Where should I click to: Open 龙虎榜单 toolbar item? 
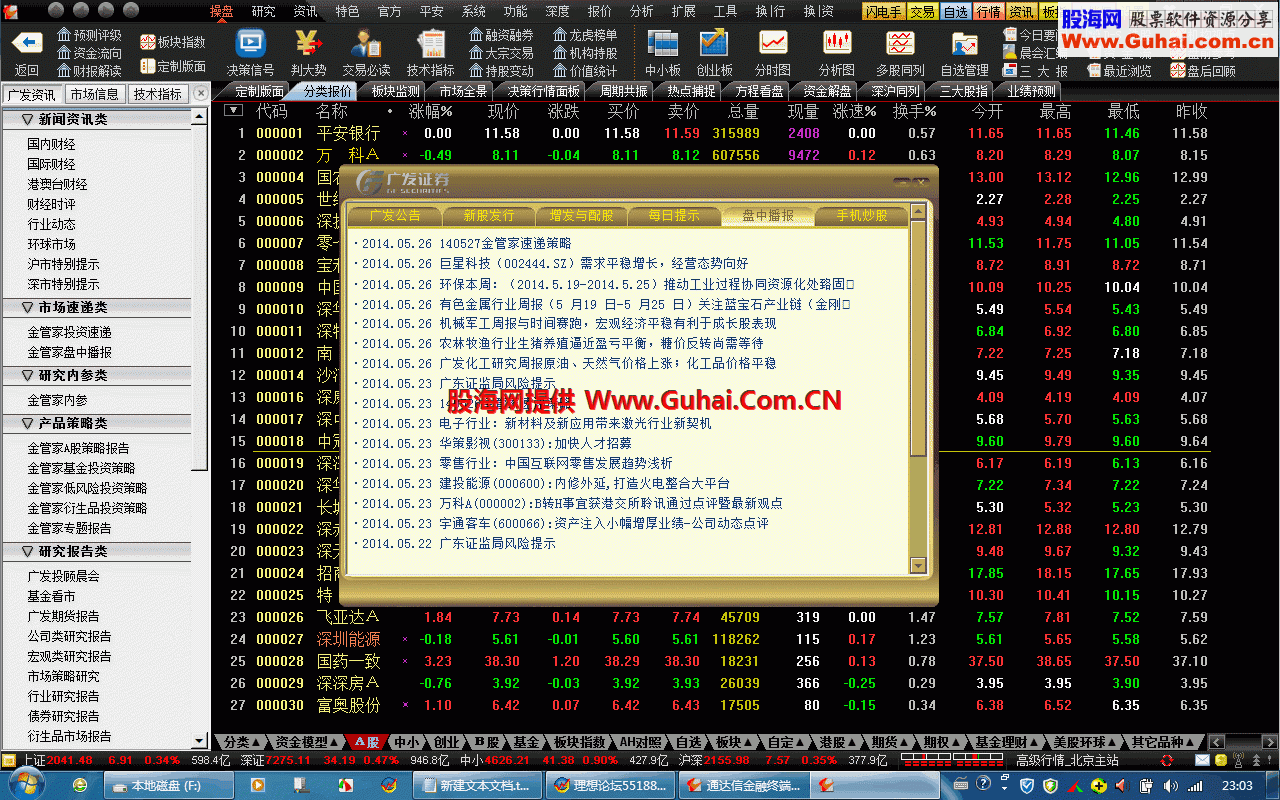coord(585,35)
